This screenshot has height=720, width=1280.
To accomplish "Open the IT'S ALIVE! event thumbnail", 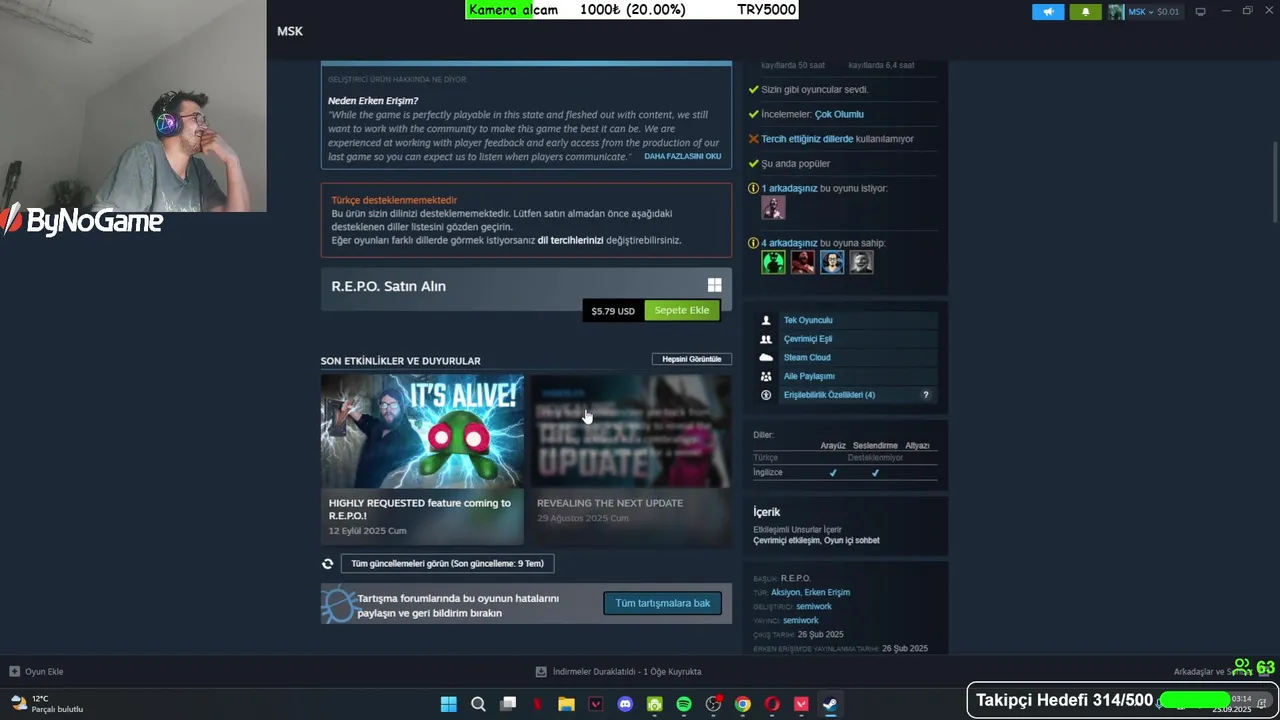I will (422, 431).
